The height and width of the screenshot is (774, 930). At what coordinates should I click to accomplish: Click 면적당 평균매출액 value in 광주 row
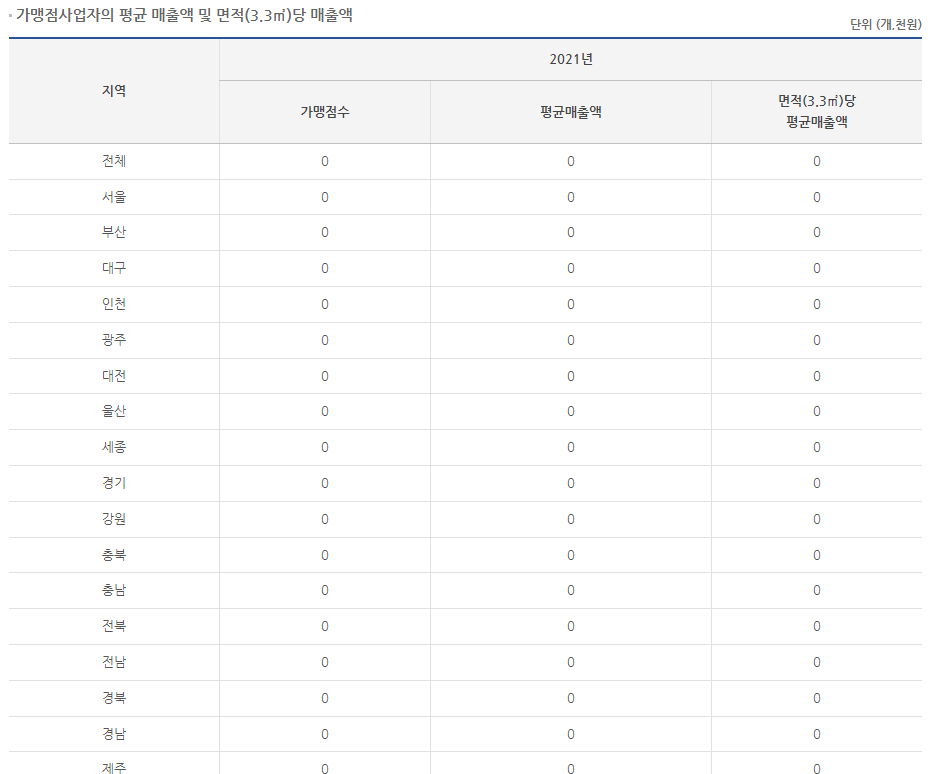click(x=817, y=340)
